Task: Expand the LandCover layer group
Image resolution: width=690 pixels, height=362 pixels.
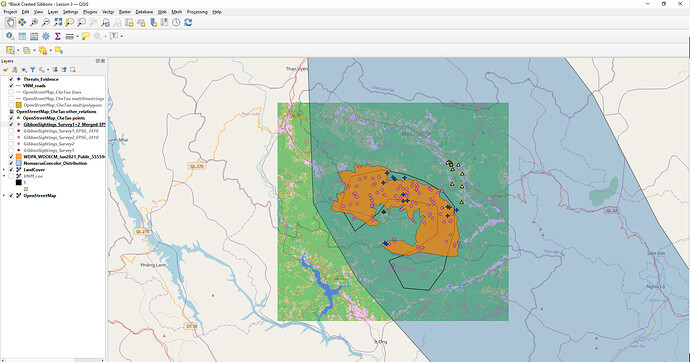Action: click(4, 170)
